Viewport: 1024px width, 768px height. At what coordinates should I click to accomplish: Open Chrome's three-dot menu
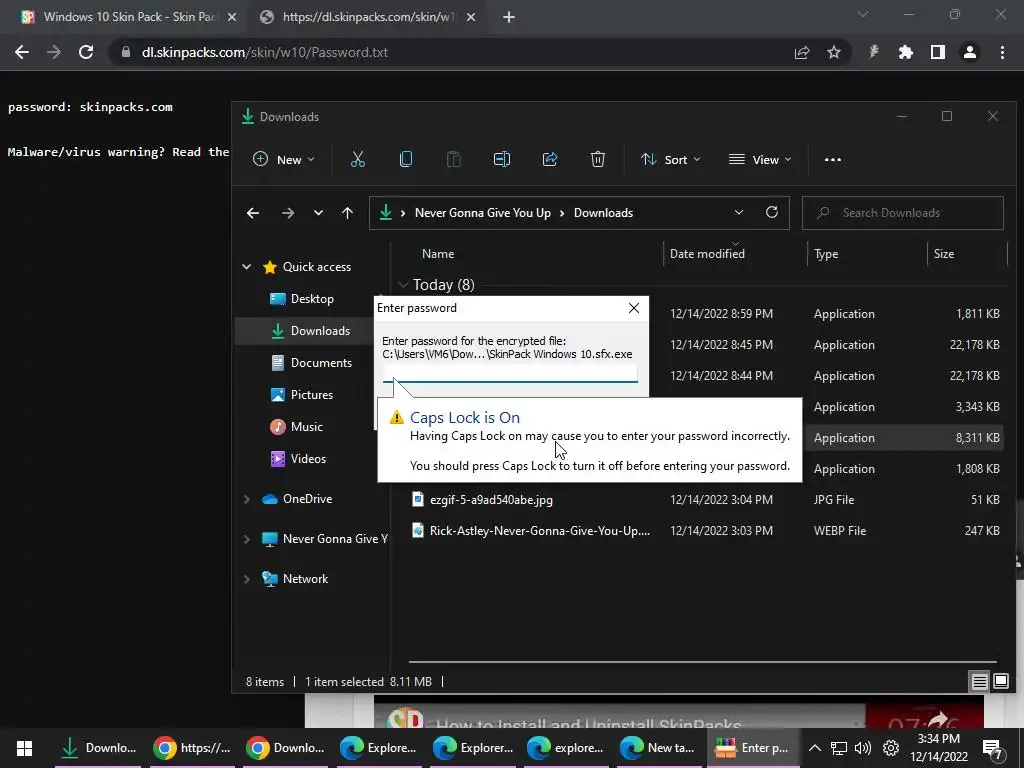pyautogui.click(x=1002, y=52)
